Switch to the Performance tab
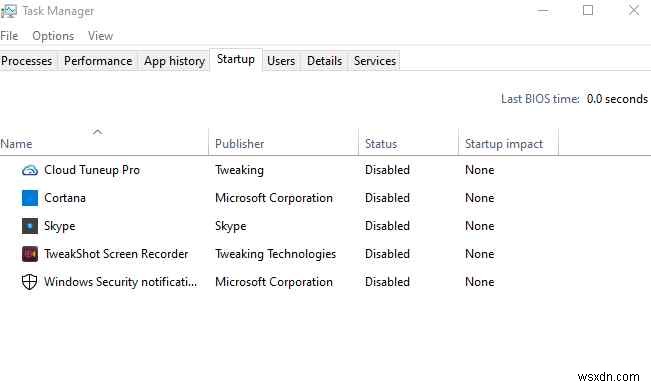This screenshot has width=651, height=387. pyautogui.click(x=98, y=61)
